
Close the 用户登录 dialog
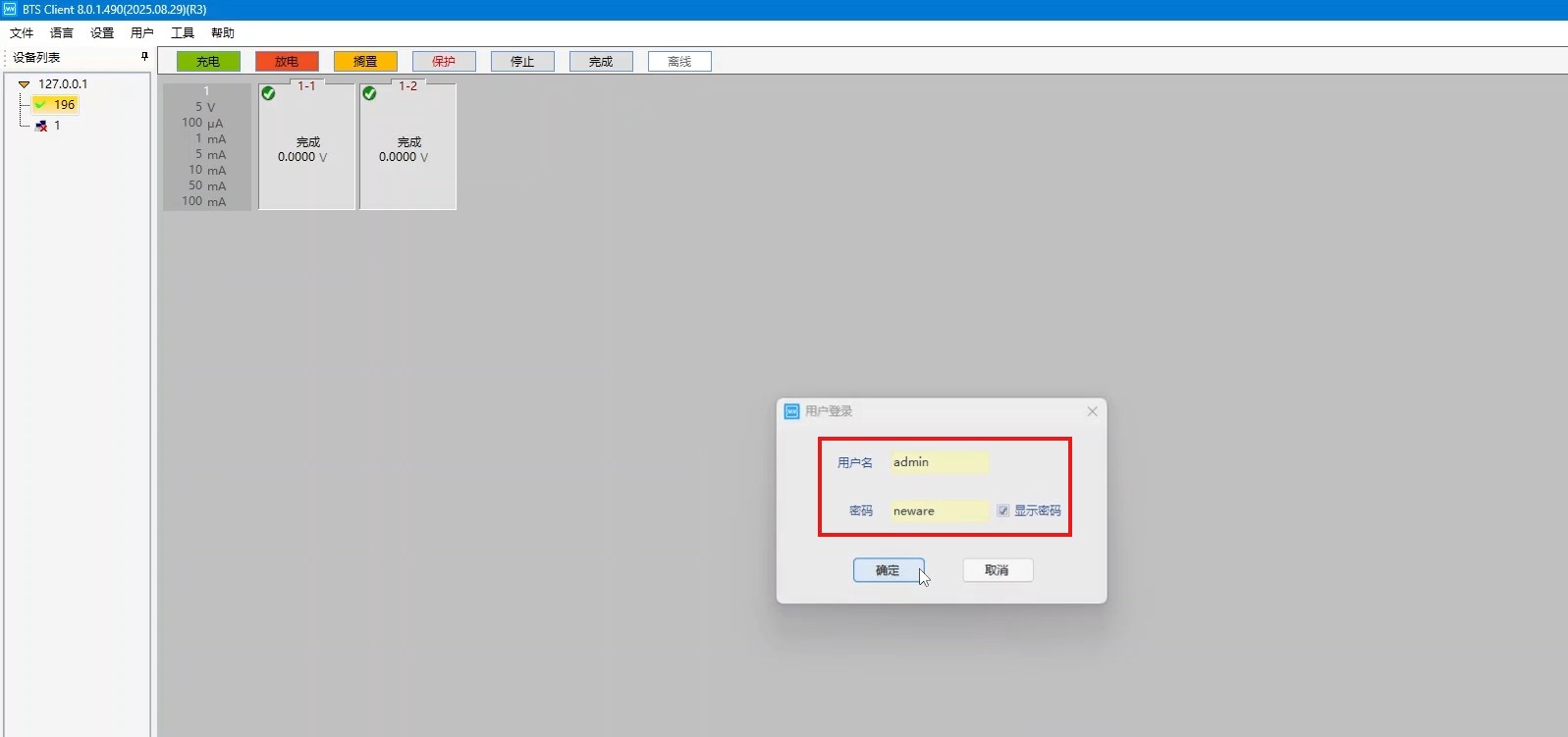1092,411
